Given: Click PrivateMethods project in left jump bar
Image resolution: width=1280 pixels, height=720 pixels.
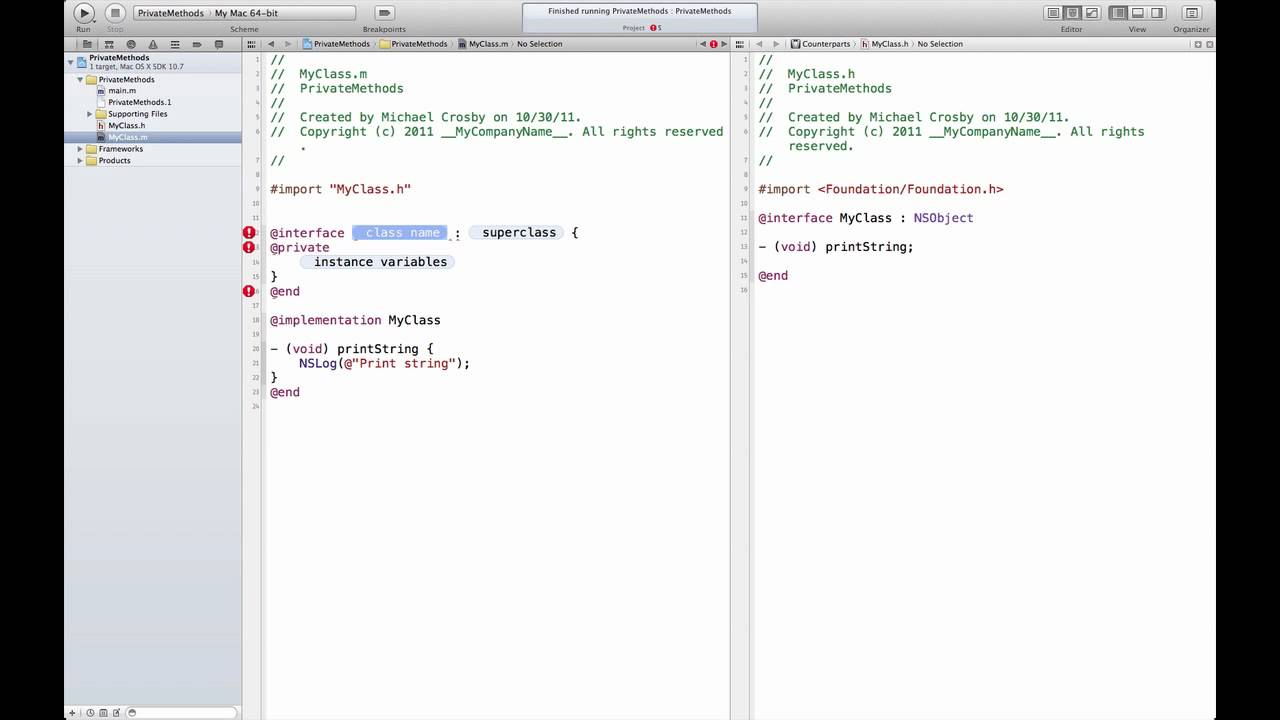Looking at the screenshot, I should click(336, 44).
